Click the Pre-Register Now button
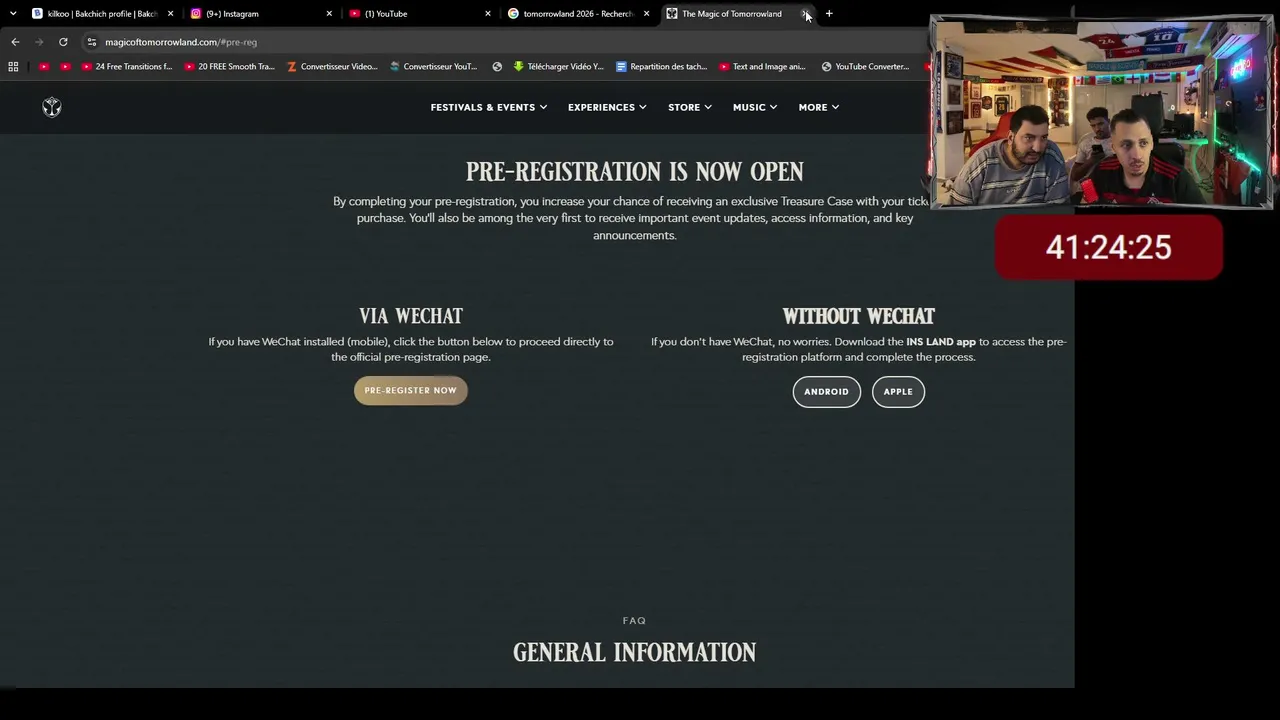Viewport: 1280px width, 720px height. [411, 391]
